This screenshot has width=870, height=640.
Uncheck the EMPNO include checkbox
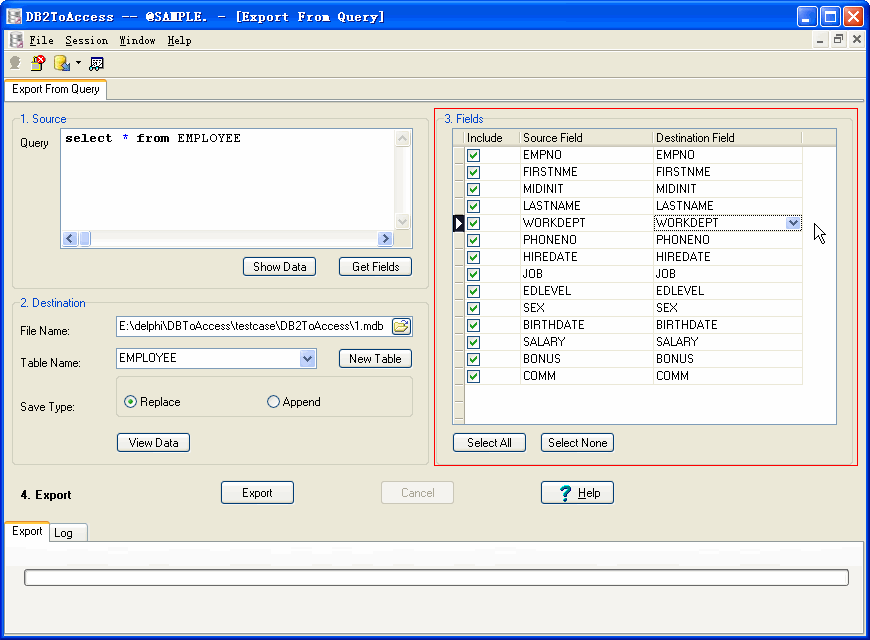point(473,155)
